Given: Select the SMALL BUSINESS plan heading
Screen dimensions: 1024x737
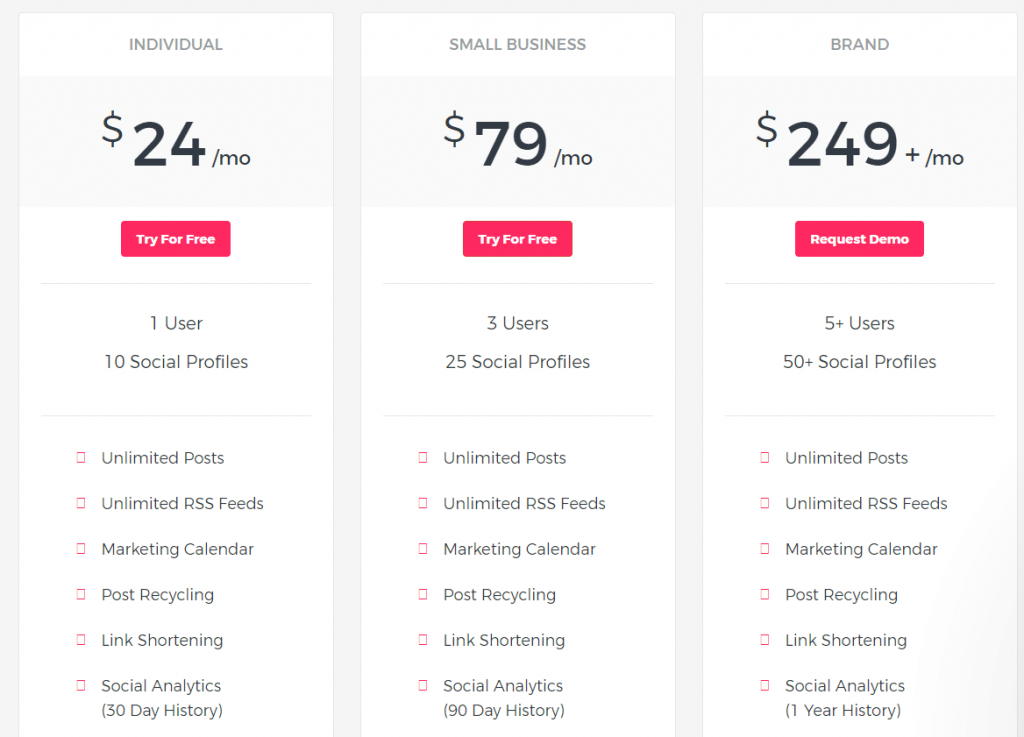Looking at the screenshot, I should click(x=517, y=44).
